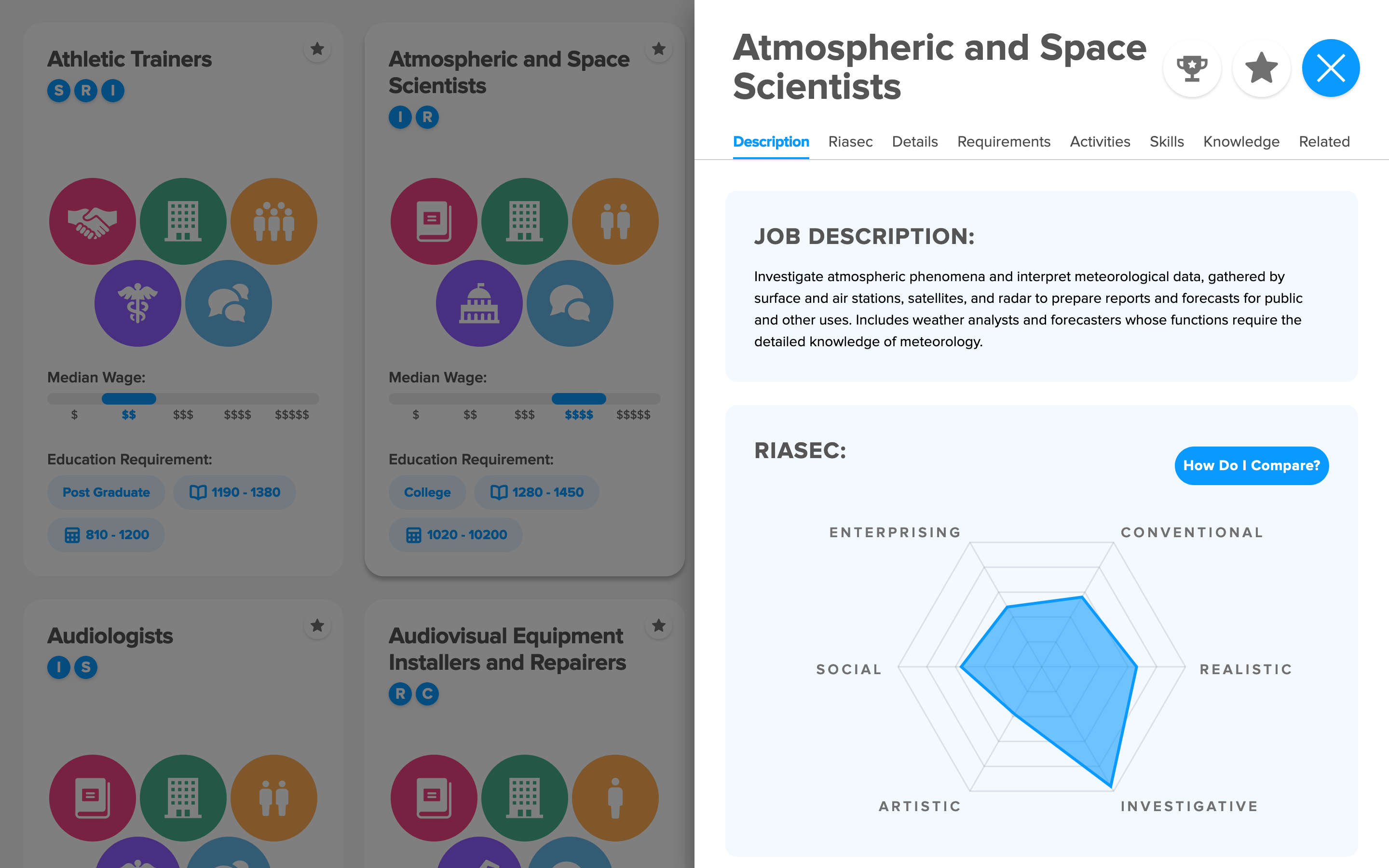This screenshot has height=868, width=1389.
Task: Click the three-people group icon on Athletic Trainers
Action: point(274,221)
